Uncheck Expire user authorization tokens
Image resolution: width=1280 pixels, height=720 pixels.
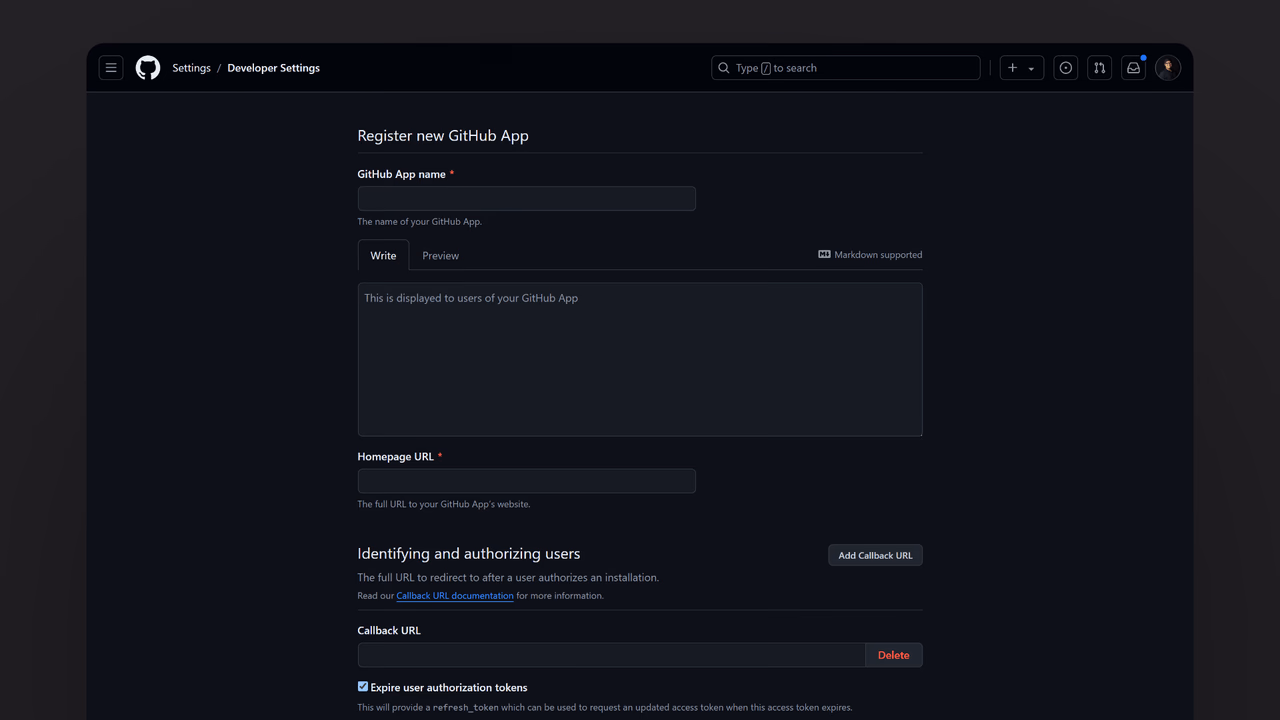pyautogui.click(x=363, y=687)
